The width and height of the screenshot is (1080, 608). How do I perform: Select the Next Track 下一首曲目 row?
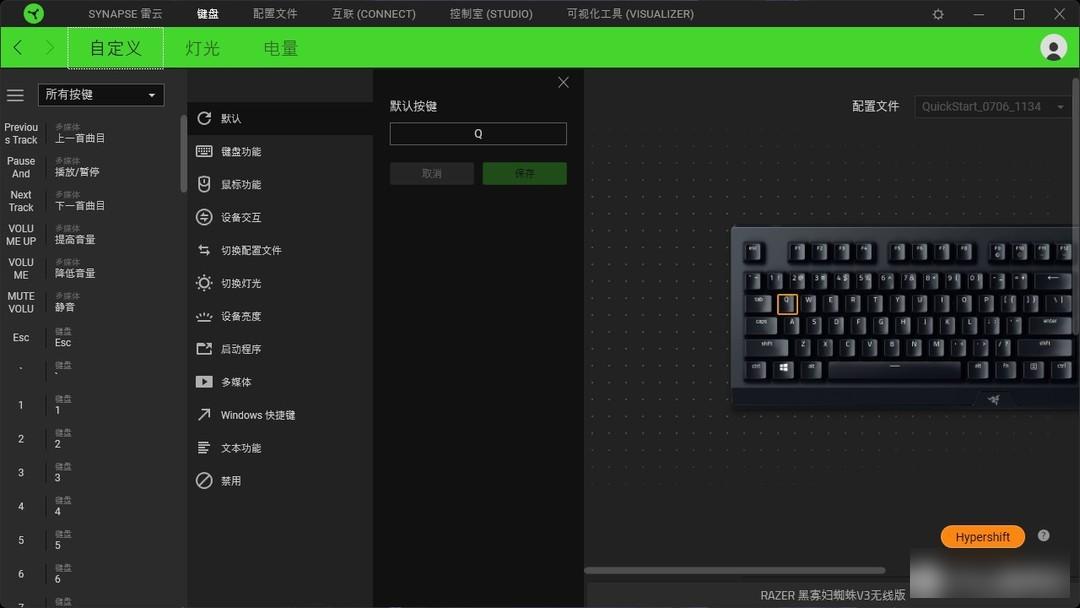(x=92, y=201)
